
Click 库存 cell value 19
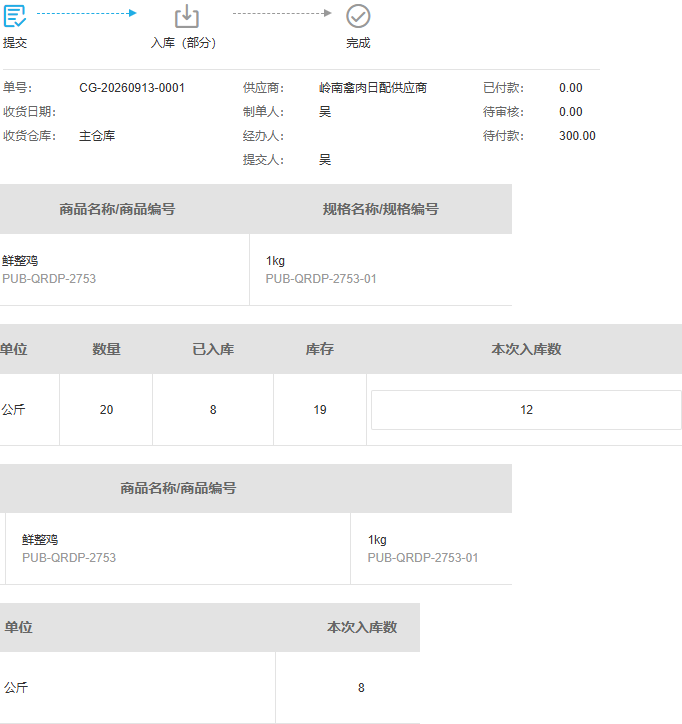click(x=320, y=410)
